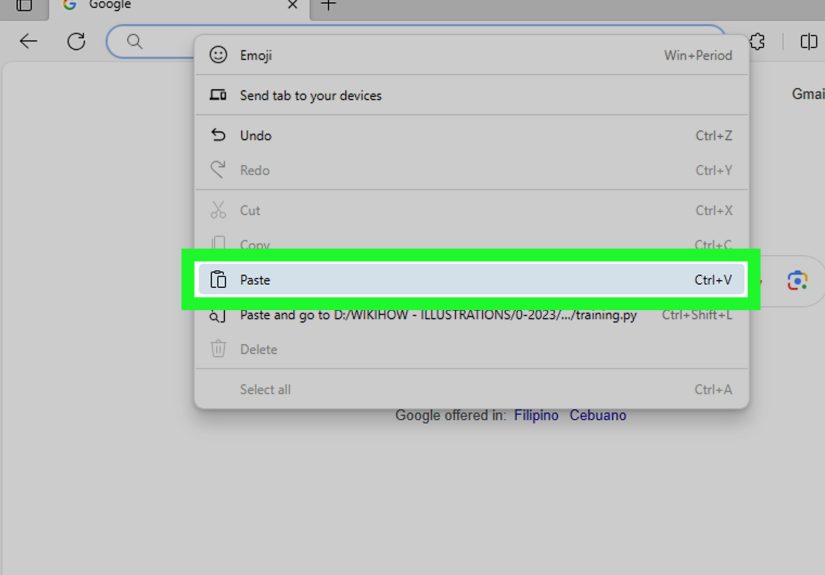Choose Redo in the context menu

click(x=471, y=170)
